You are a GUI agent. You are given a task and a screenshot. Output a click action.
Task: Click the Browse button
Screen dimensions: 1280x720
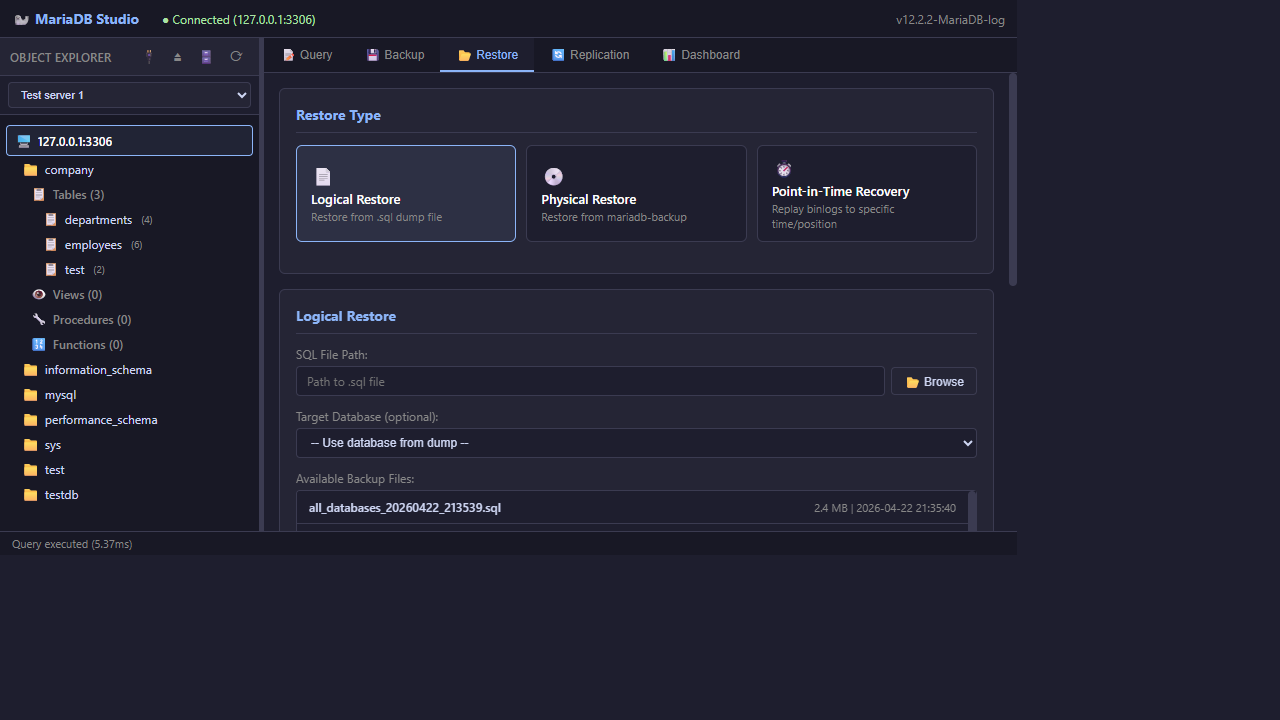[x=934, y=381]
